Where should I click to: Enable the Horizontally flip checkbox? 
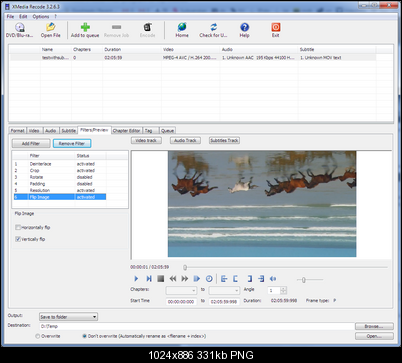(18, 227)
